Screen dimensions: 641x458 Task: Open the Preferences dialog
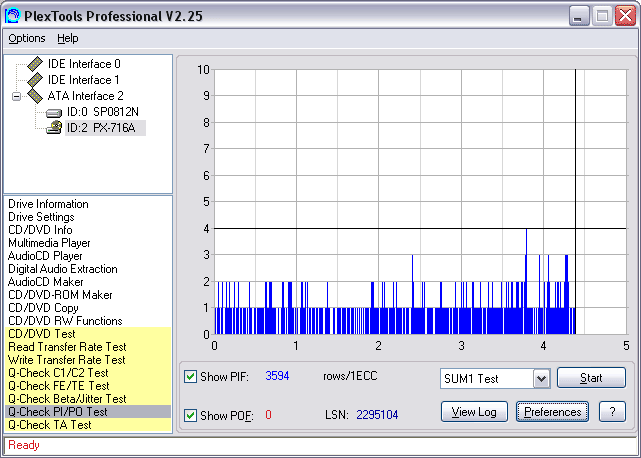[x=552, y=412]
